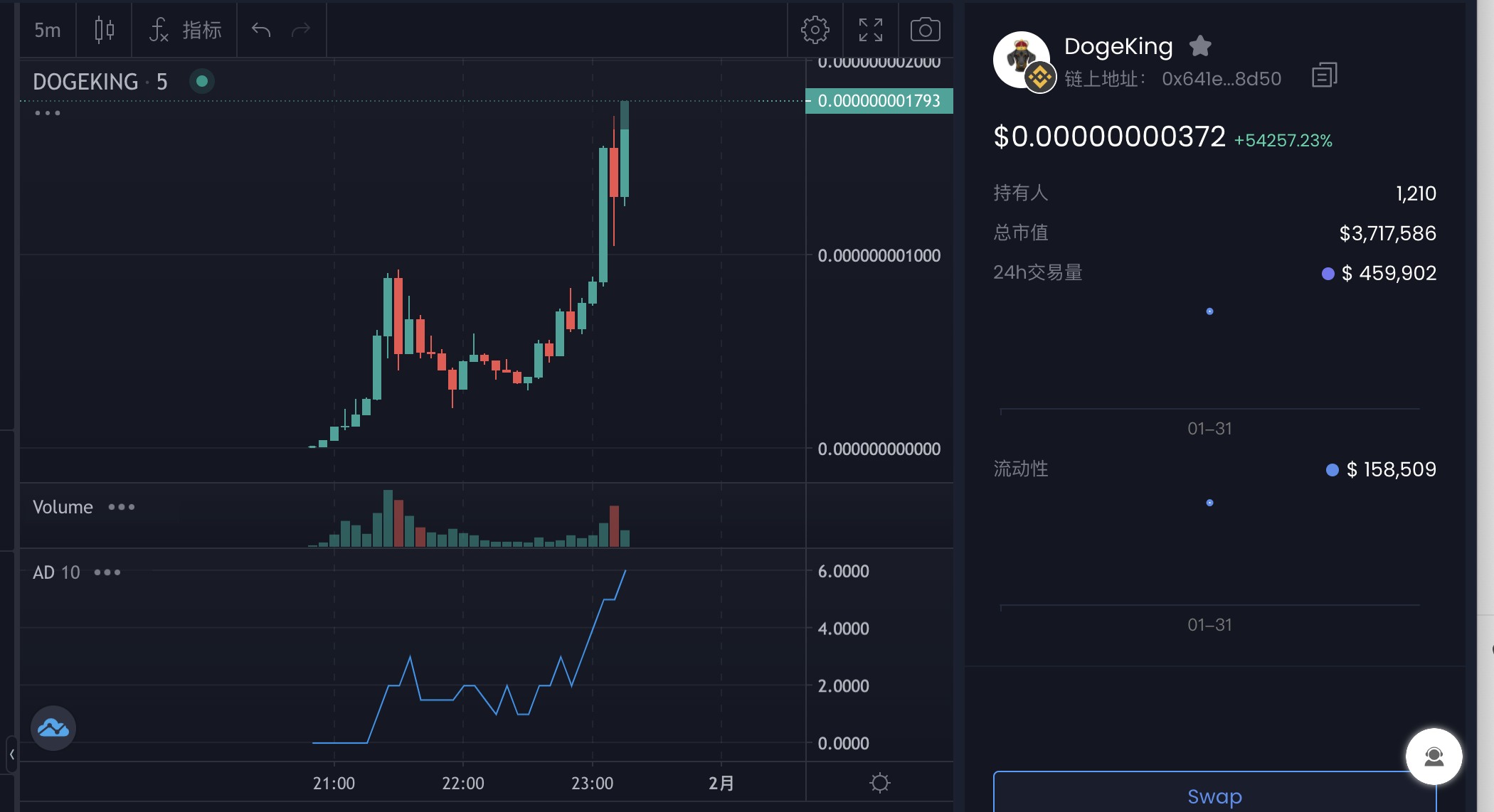This screenshot has width=1494, height=812.
Task: Click the undo arrow in toolbar
Action: (x=261, y=30)
